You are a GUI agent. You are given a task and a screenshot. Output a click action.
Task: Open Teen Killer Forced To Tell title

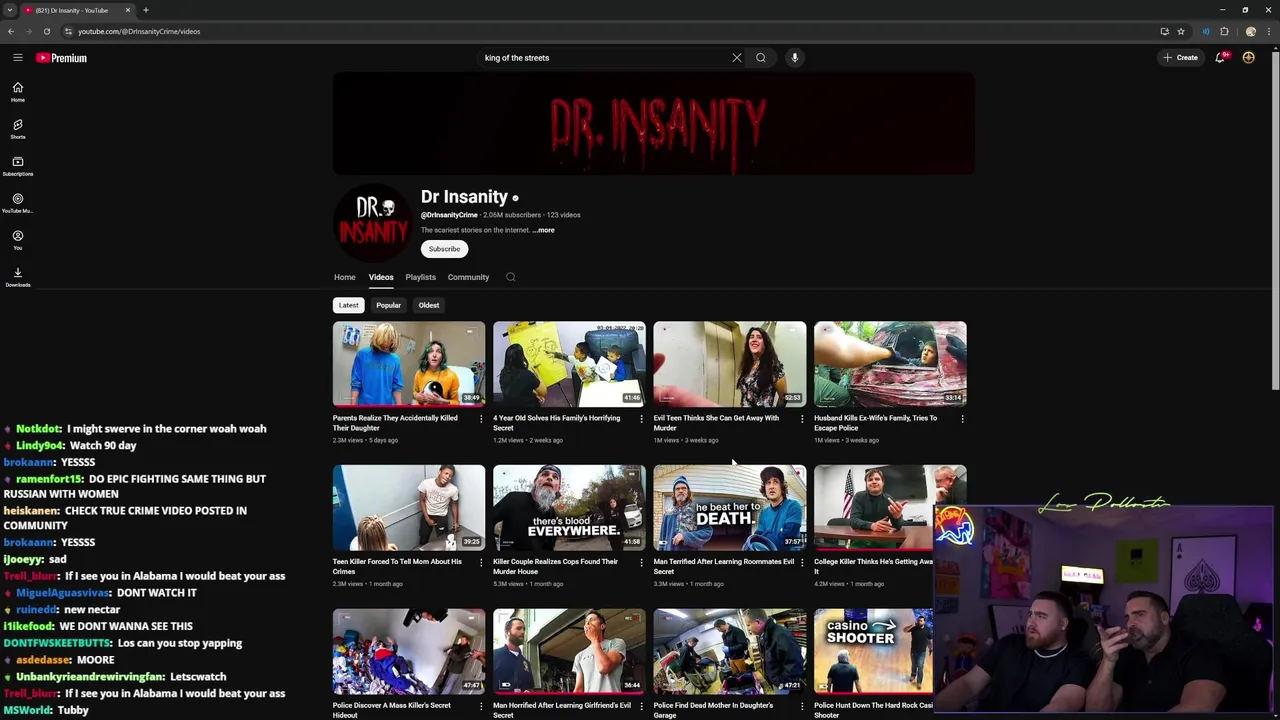[x=397, y=567]
